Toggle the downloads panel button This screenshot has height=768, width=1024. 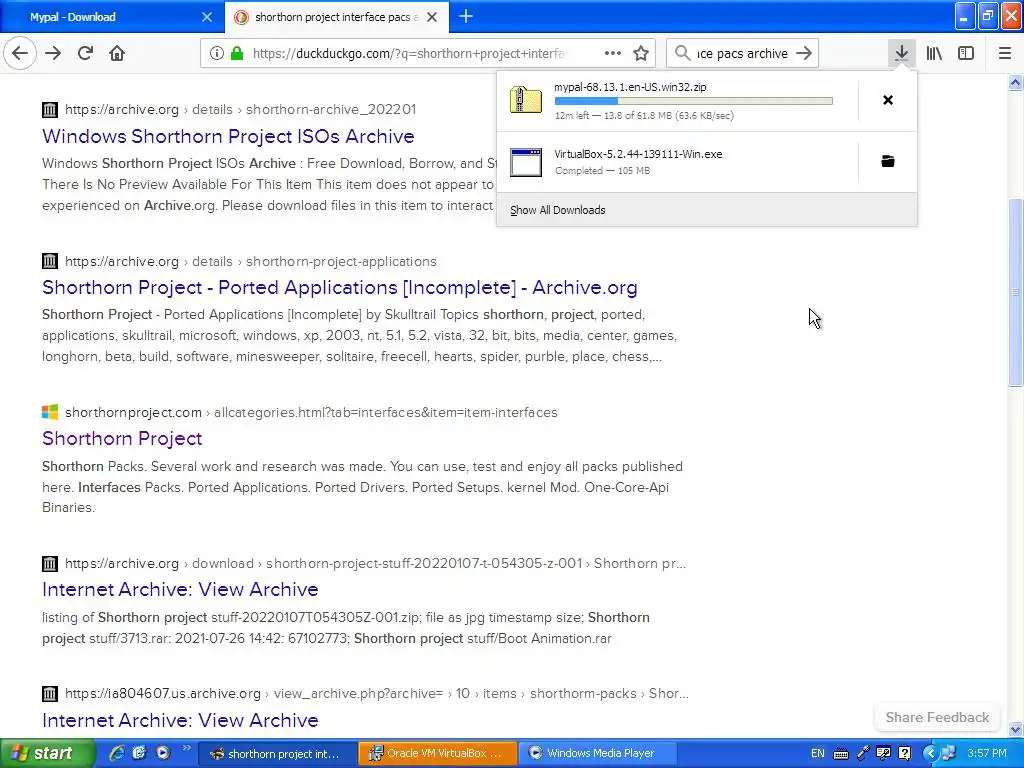point(902,53)
